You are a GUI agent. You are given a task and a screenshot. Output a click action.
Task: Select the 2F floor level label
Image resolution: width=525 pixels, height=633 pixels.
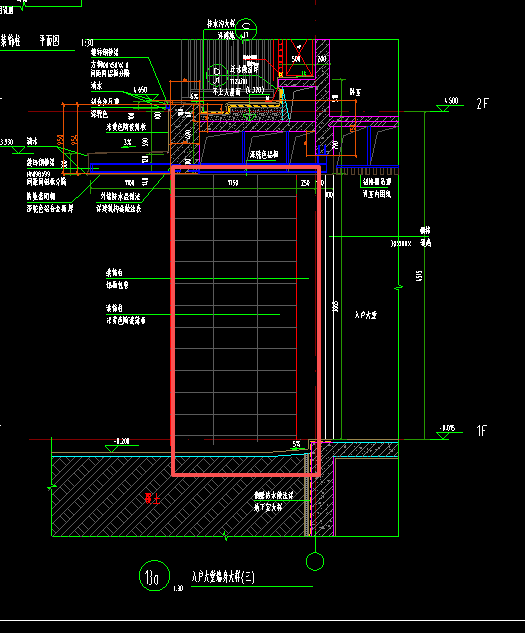tap(482, 104)
